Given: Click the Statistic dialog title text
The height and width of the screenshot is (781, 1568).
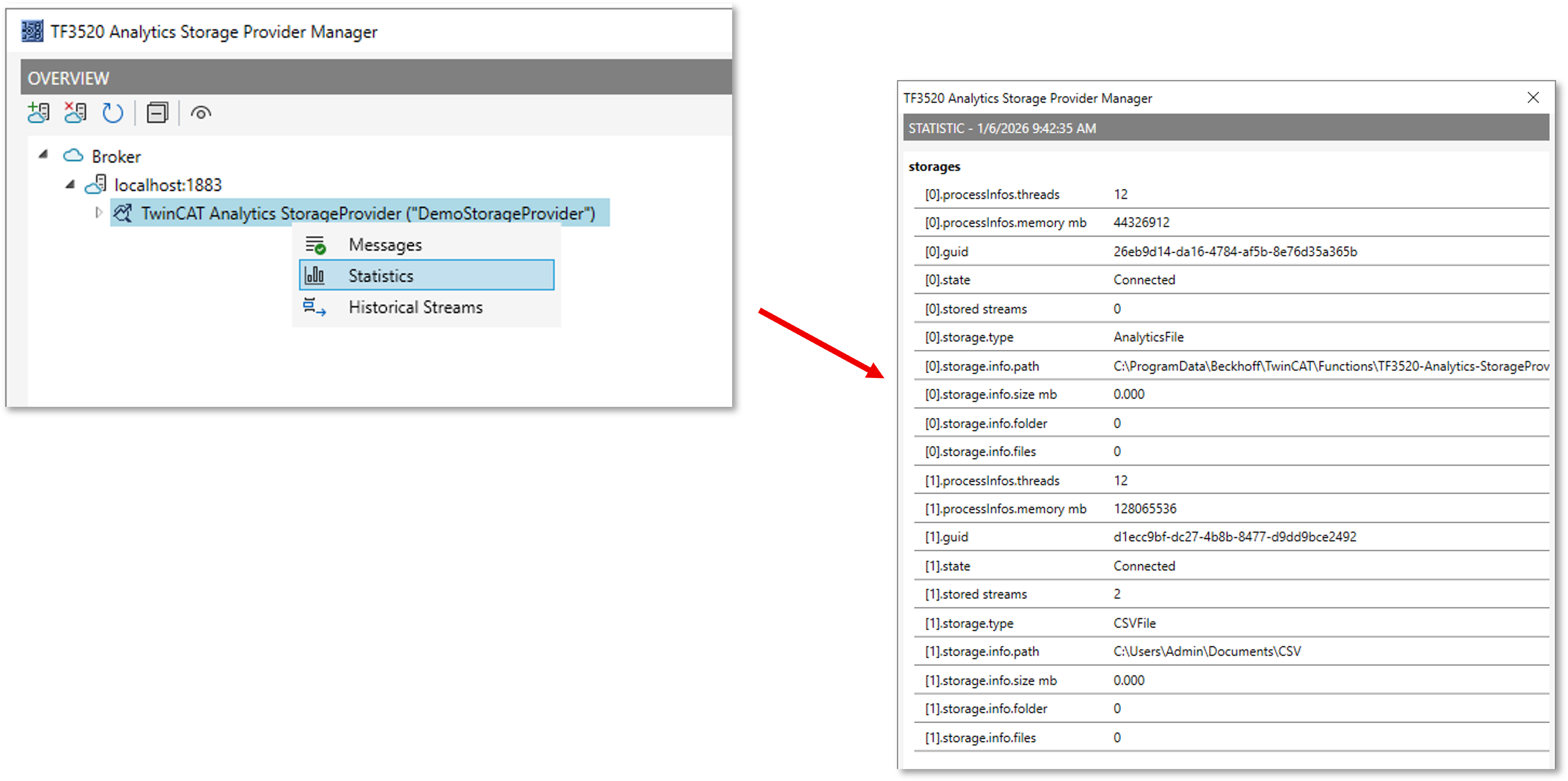Looking at the screenshot, I should click(x=1028, y=98).
